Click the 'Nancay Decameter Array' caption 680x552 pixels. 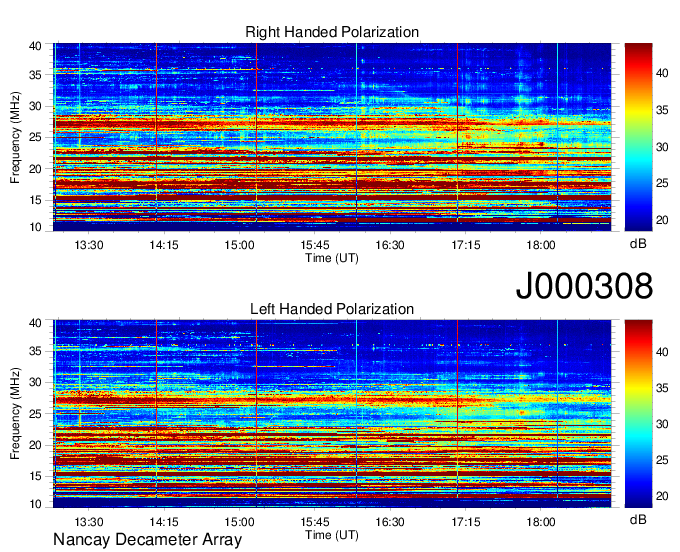coord(147,540)
